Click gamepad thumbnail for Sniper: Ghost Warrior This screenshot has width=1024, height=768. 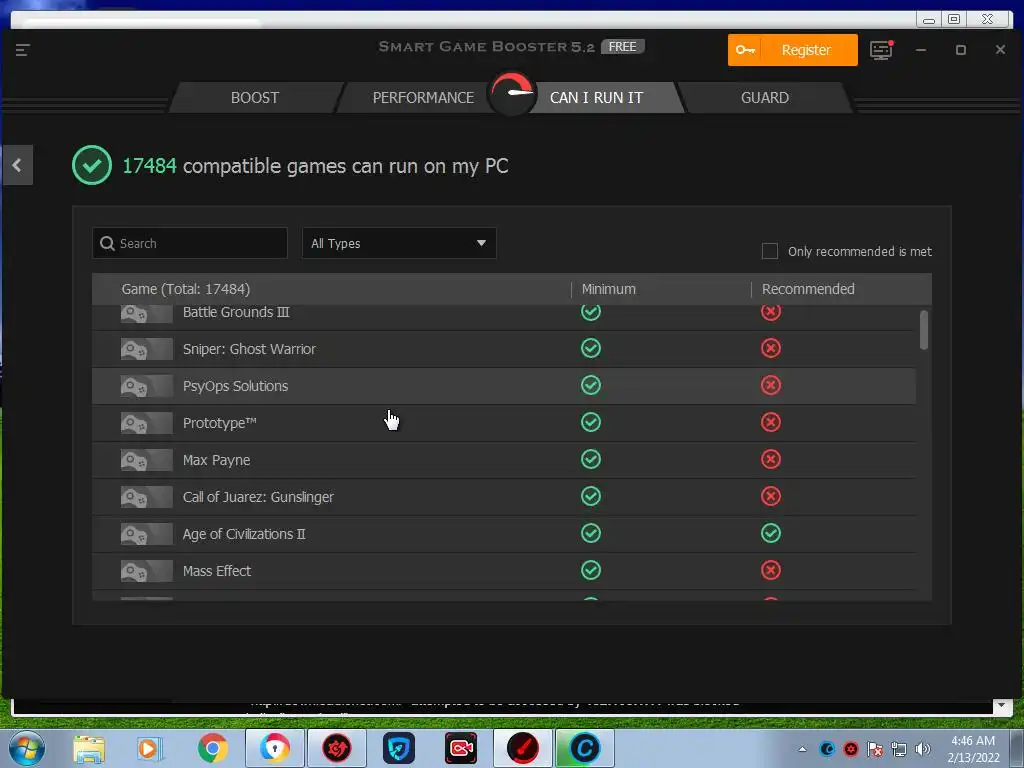tap(147, 349)
